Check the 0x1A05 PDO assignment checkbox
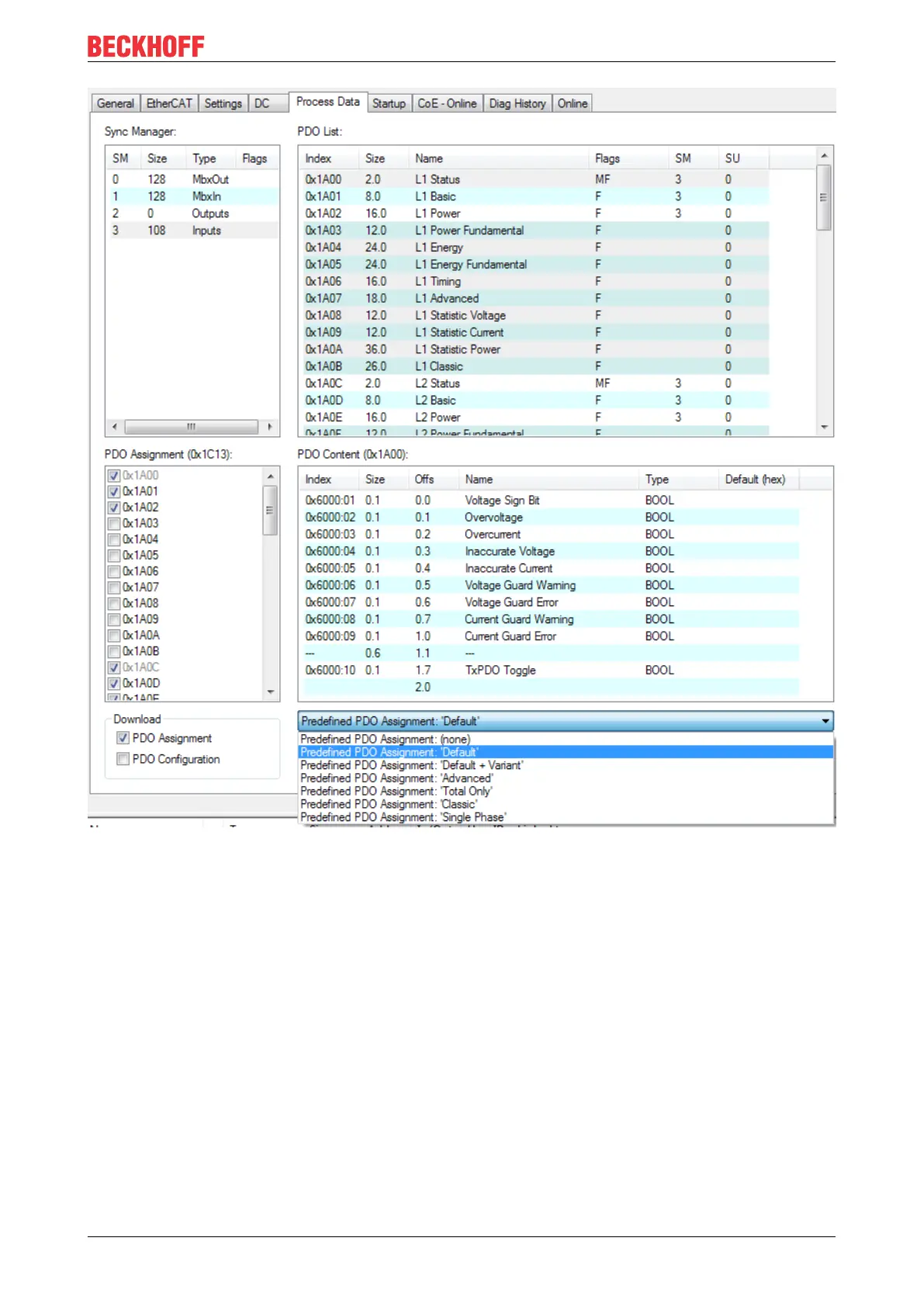Image resolution: width=924 pixels, height=1307 pixels. [x=114, y=556]
